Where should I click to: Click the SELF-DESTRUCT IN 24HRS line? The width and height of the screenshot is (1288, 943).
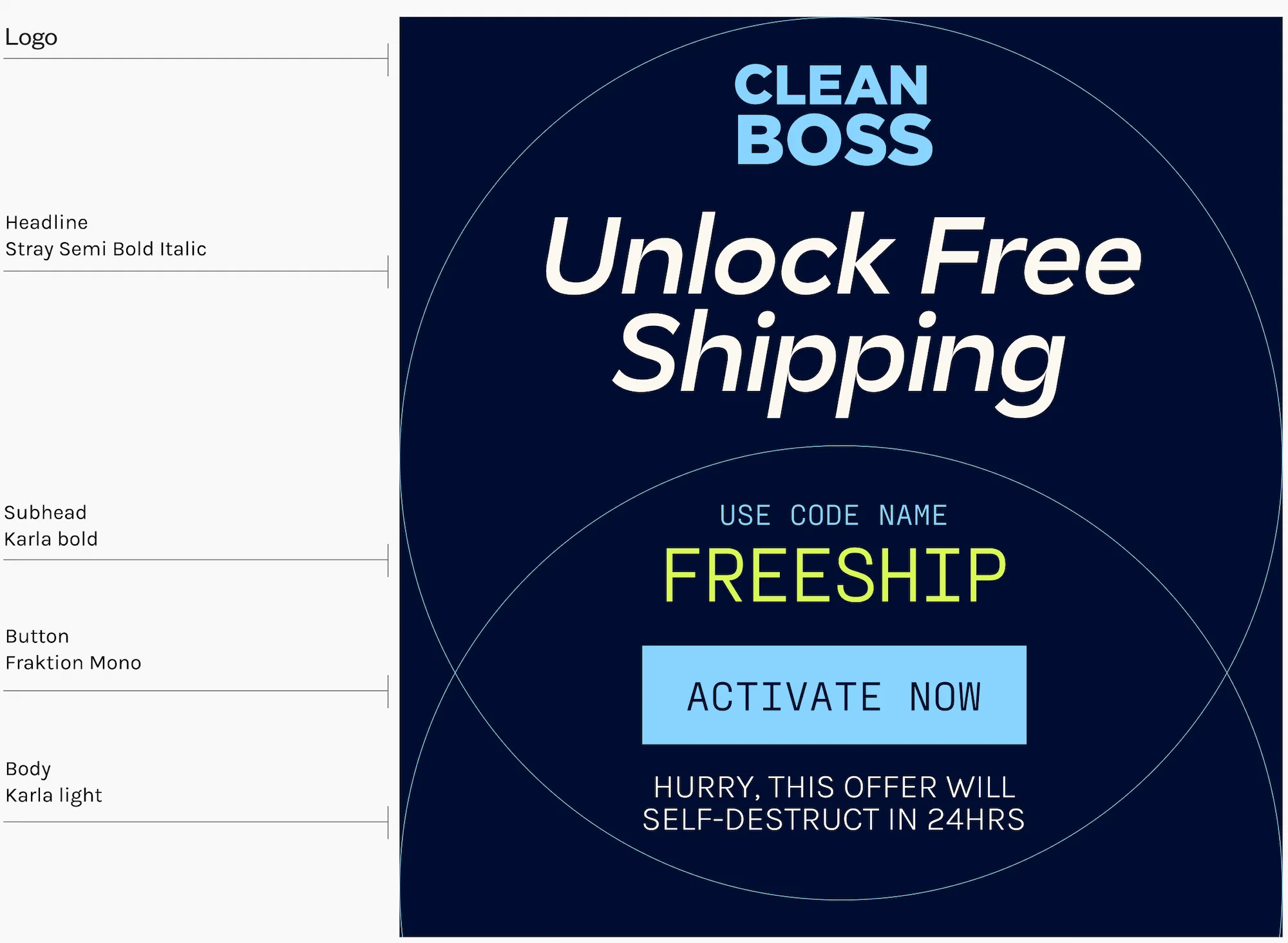click(x=833, y=819)
